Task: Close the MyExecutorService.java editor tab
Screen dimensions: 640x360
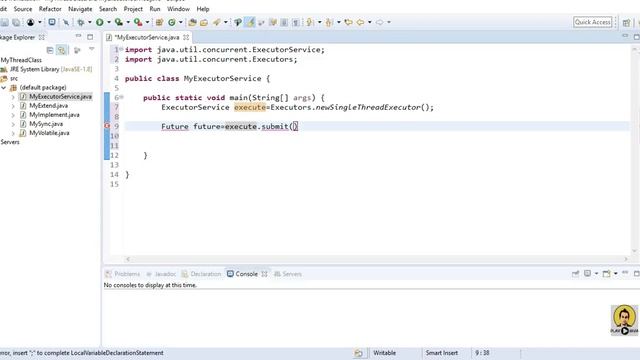Action: [186, 37]
